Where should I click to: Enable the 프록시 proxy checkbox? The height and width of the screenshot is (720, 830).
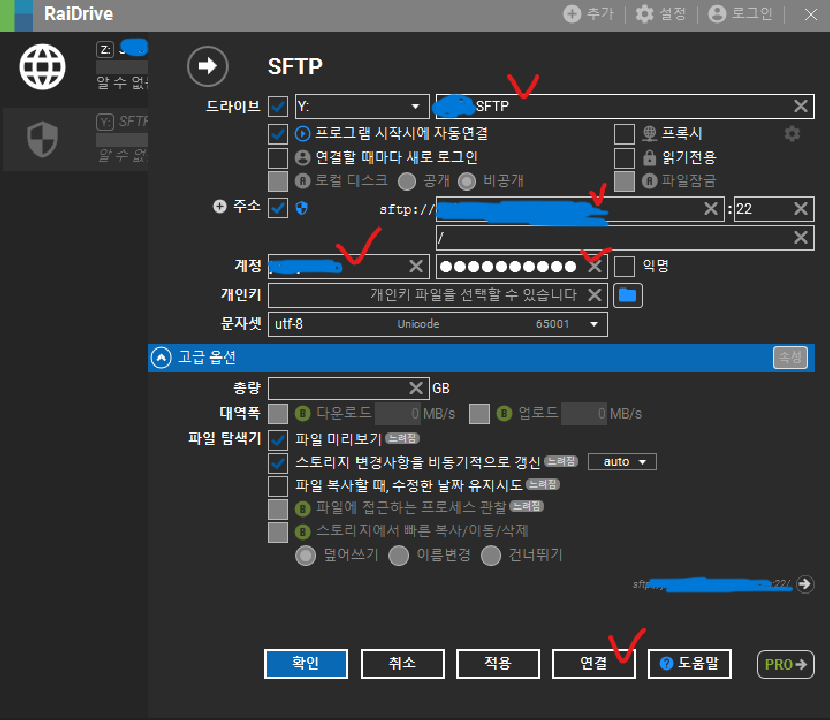624,134
